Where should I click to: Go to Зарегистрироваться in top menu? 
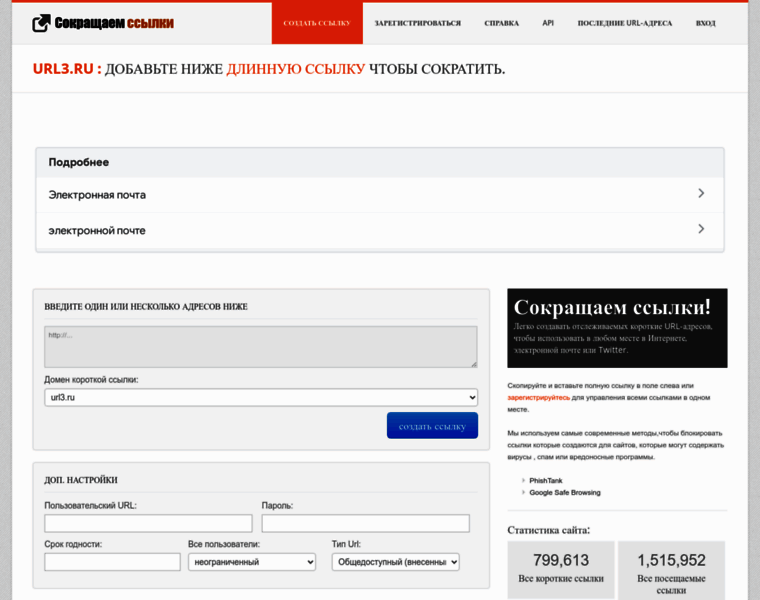click(417, 23)
